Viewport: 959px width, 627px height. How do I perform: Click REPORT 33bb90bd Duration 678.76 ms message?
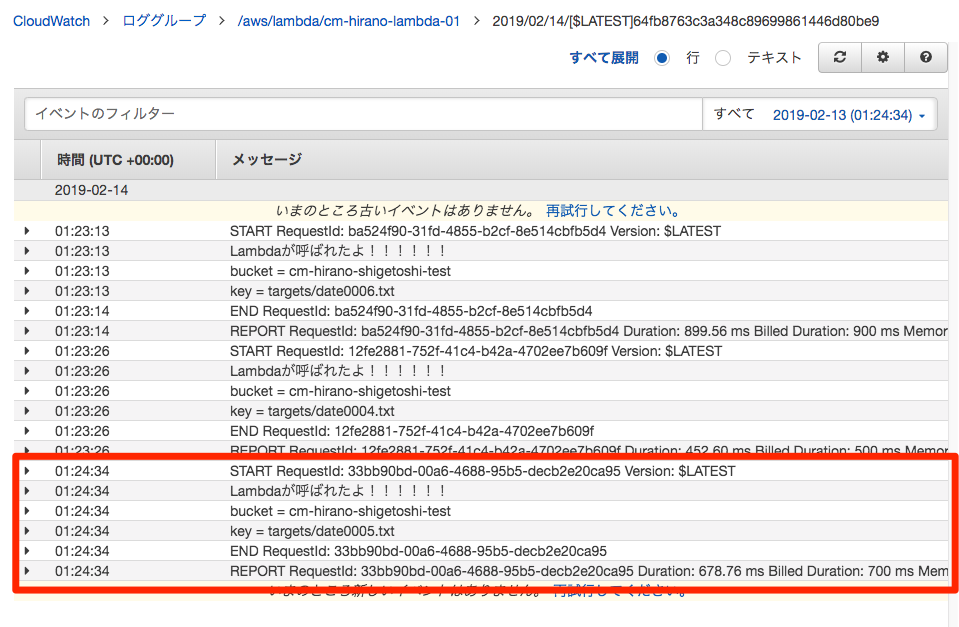click(x=588, y=571)
